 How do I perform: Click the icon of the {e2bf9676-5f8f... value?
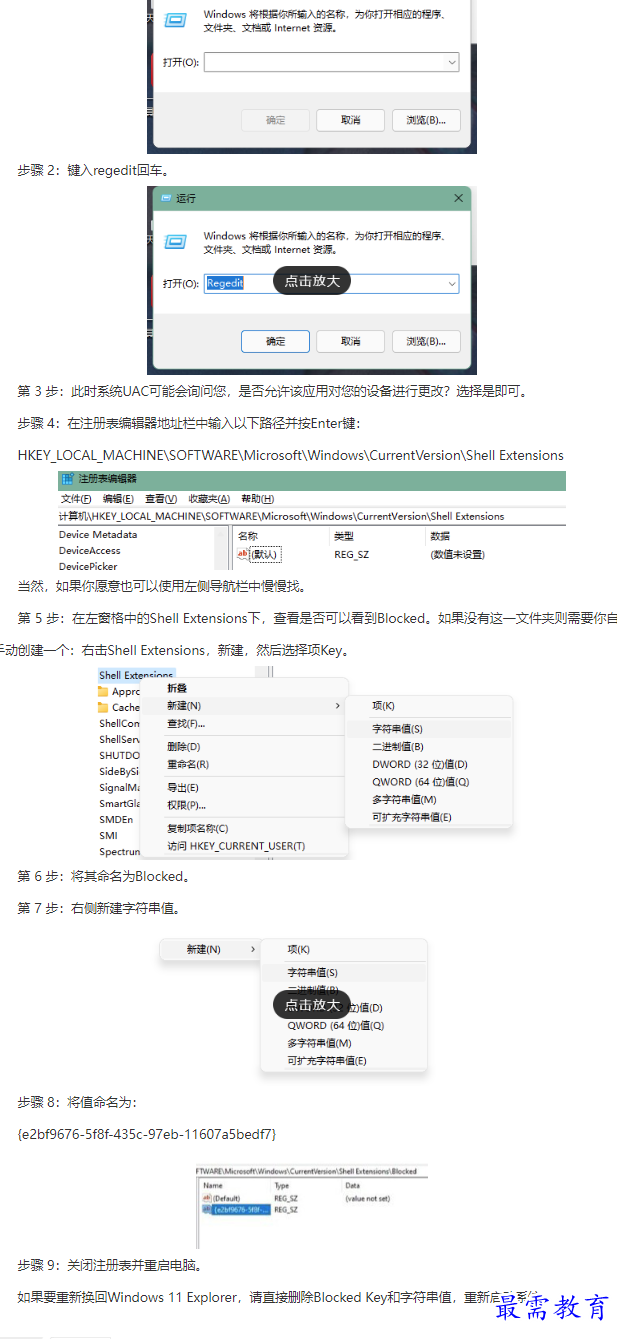point(207,1209)
